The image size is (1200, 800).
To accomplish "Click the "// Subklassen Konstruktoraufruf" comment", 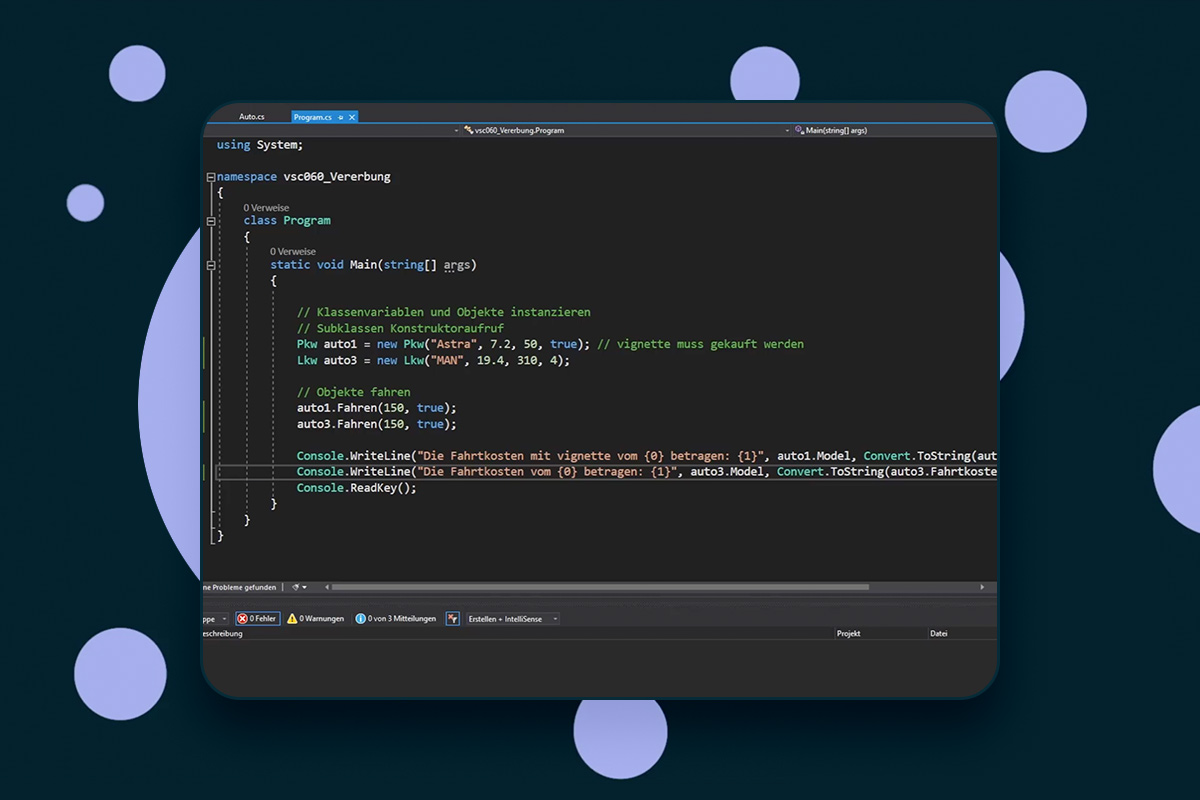I will pos(400,328).
